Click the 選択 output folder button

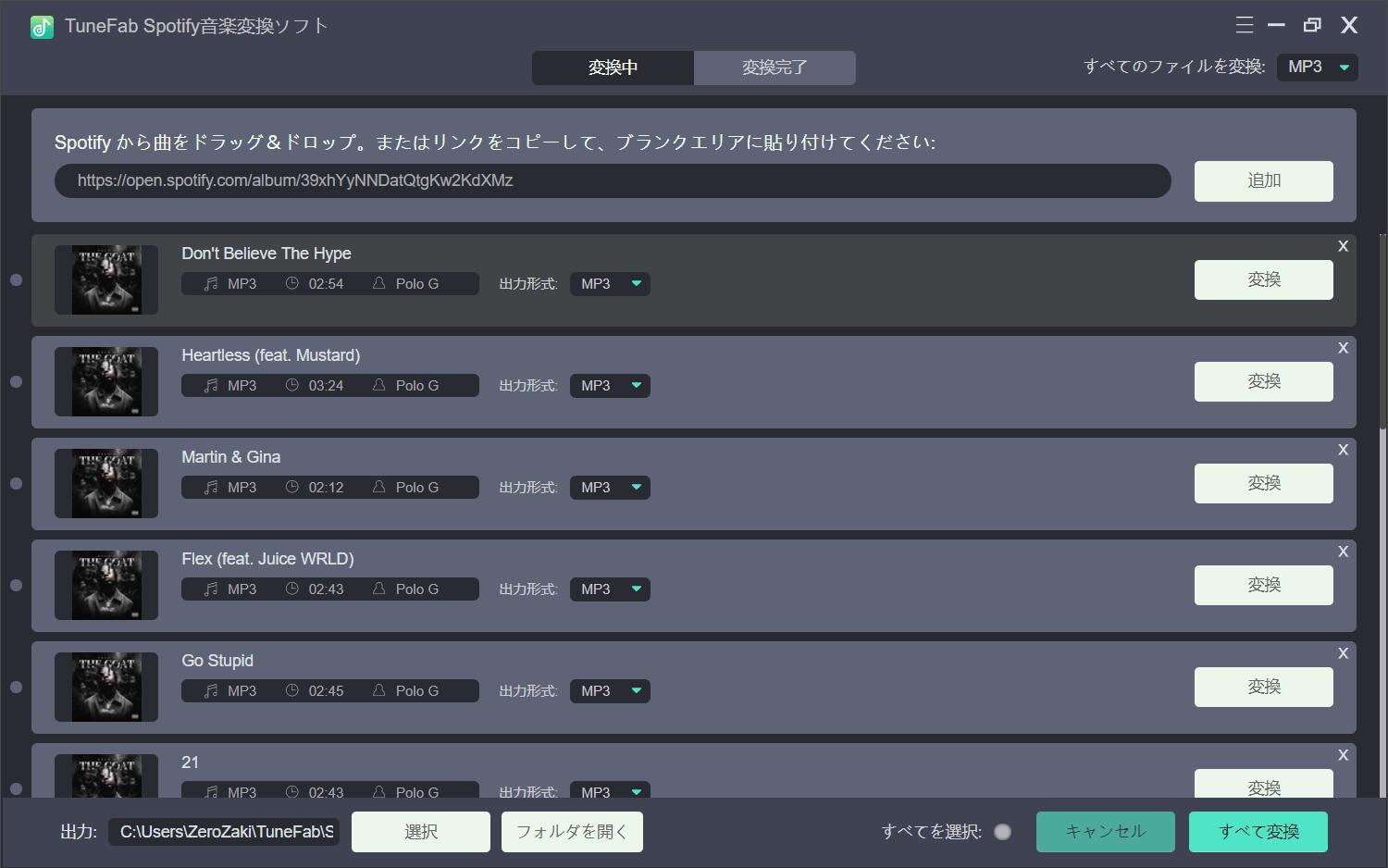click(x=421, y=832)
